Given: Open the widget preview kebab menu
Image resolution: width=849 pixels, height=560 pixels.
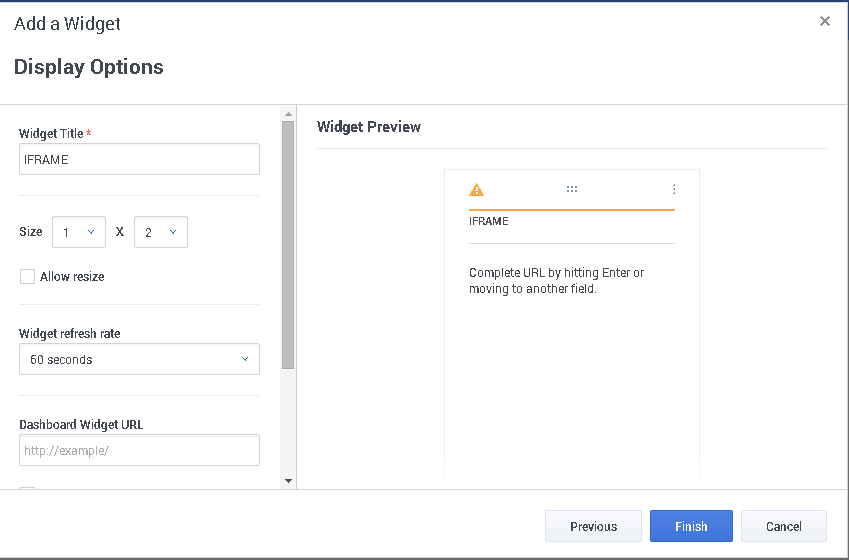Looking at the screenshot, I should pos(673,189).
